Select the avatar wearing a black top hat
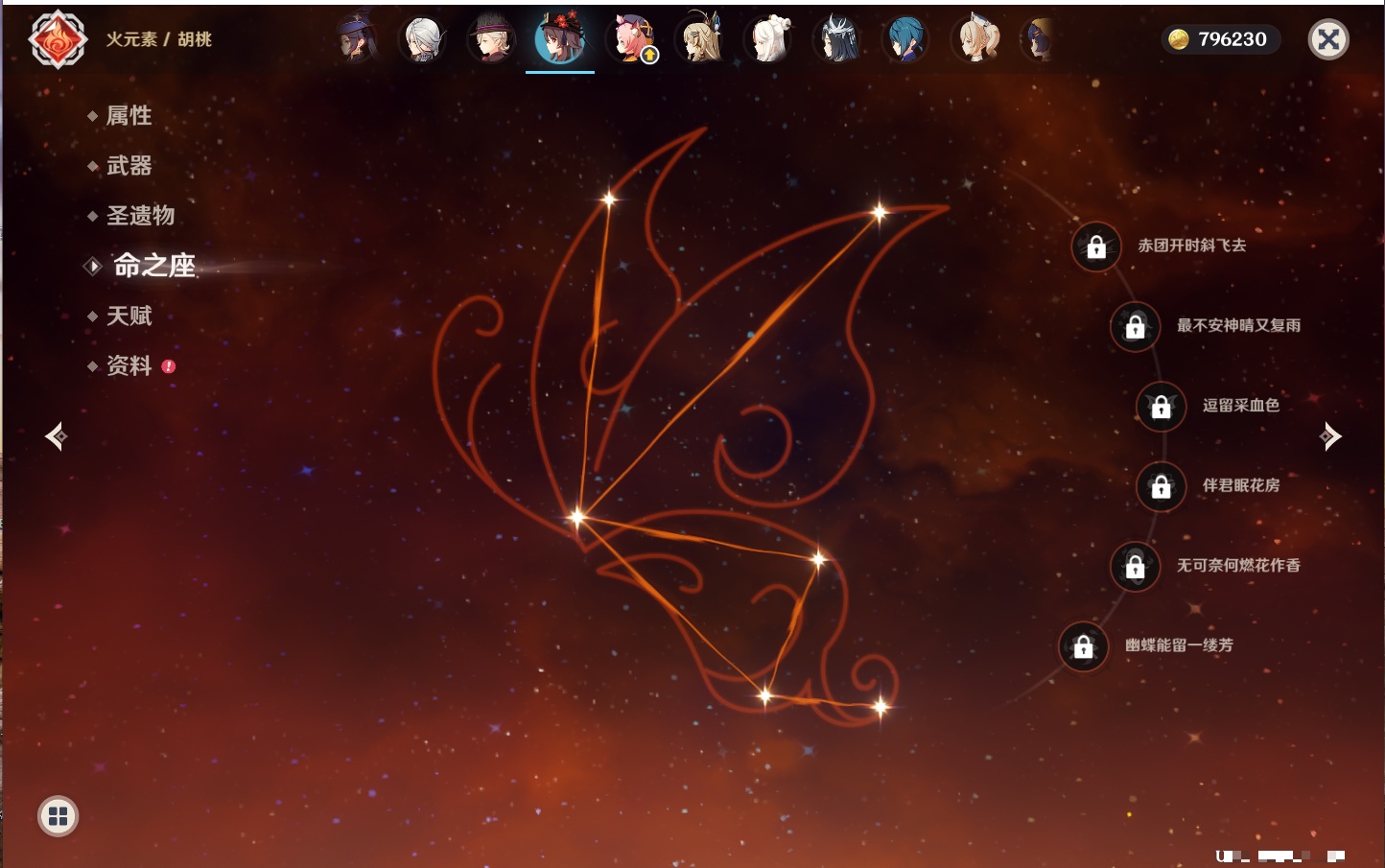 (x=491, y=39)
